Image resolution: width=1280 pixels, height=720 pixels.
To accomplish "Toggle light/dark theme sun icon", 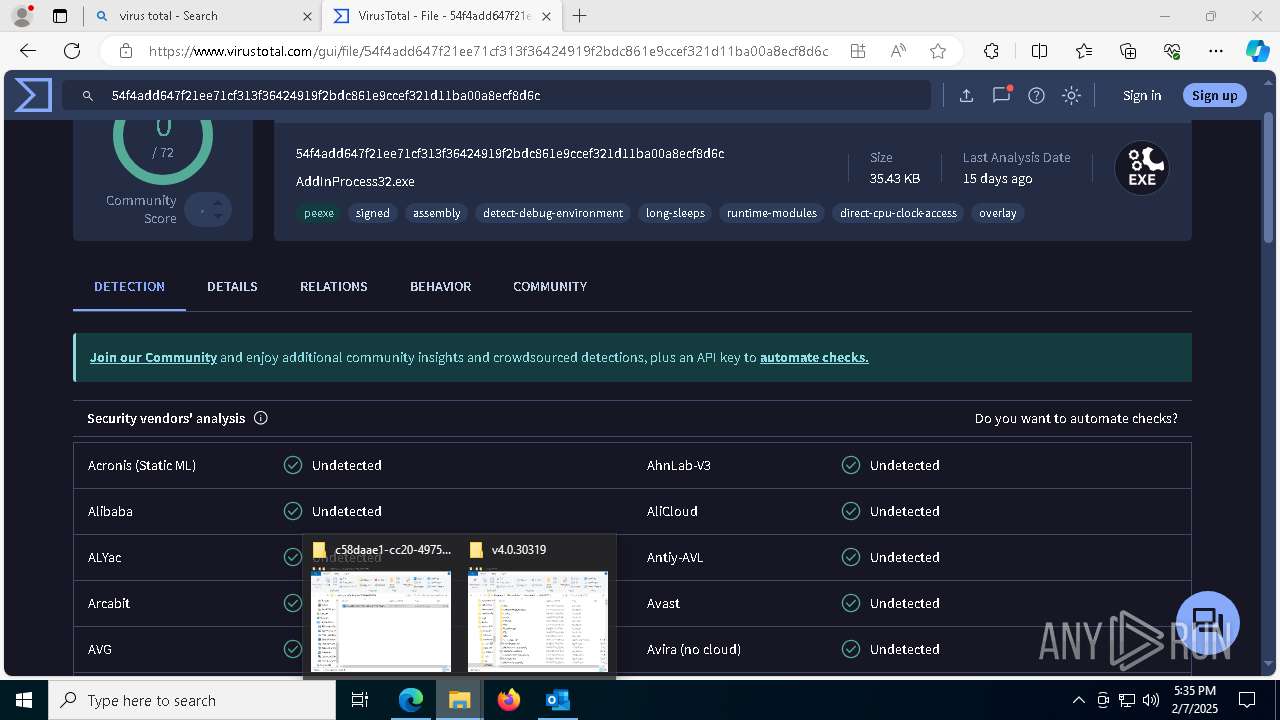I will pos(1071,95).
